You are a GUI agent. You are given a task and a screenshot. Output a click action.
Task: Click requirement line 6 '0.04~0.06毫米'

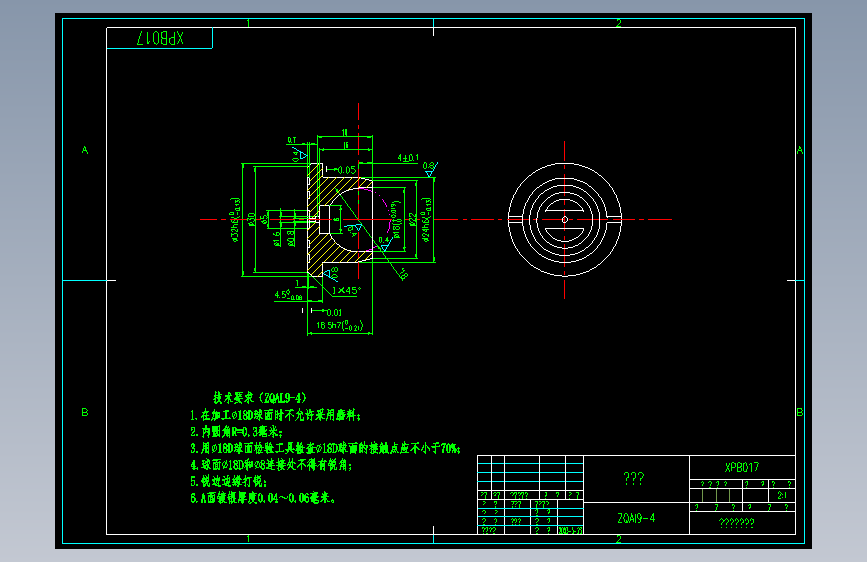[263, 498]
